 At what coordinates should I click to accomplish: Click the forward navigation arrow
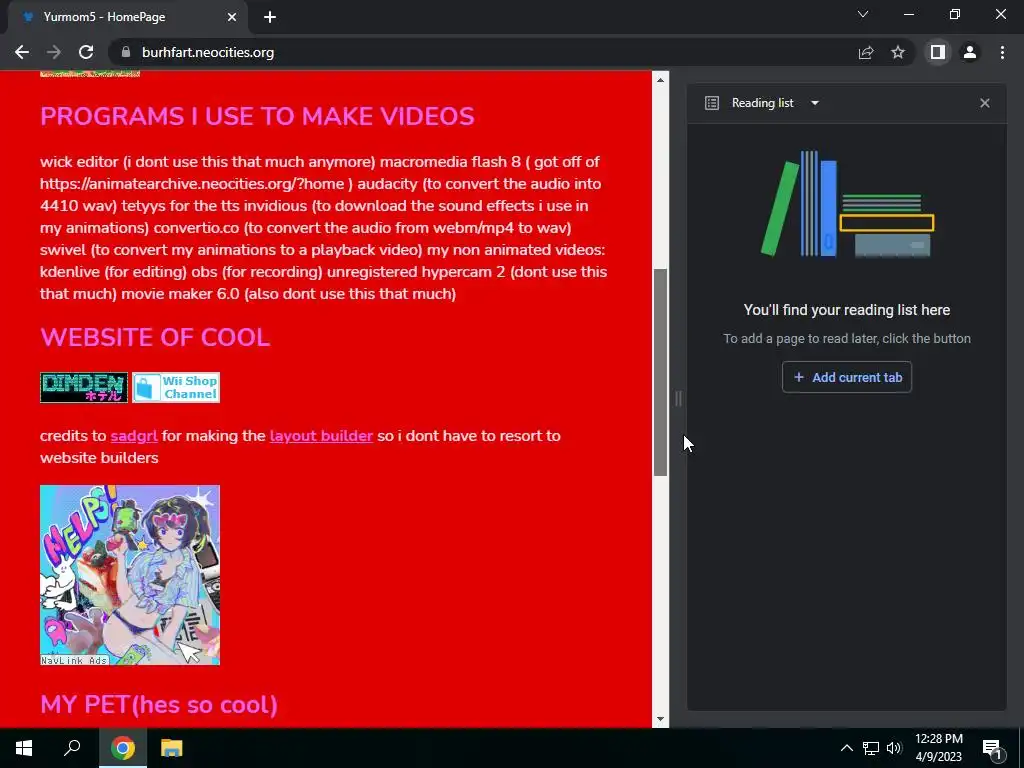[54, 52]
